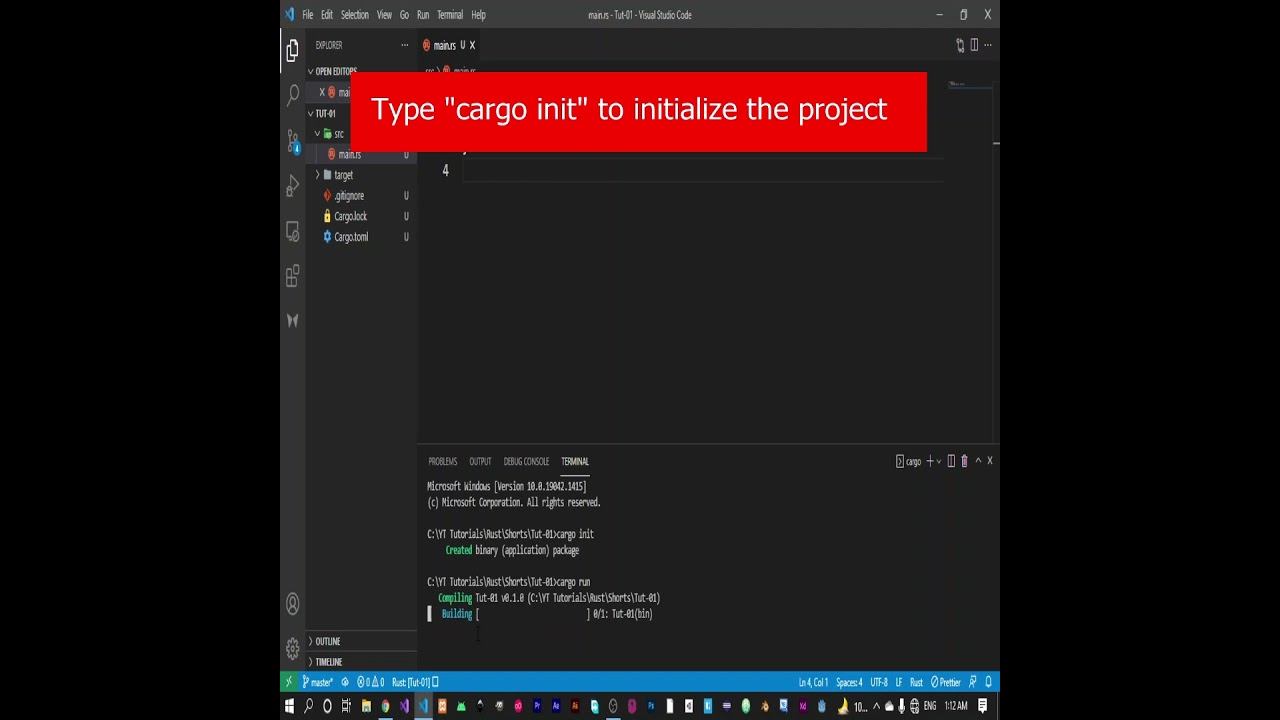This screenshot has height=720, width=1280.
Task: Maximize the terminal panel size
Action: [978, 461]
